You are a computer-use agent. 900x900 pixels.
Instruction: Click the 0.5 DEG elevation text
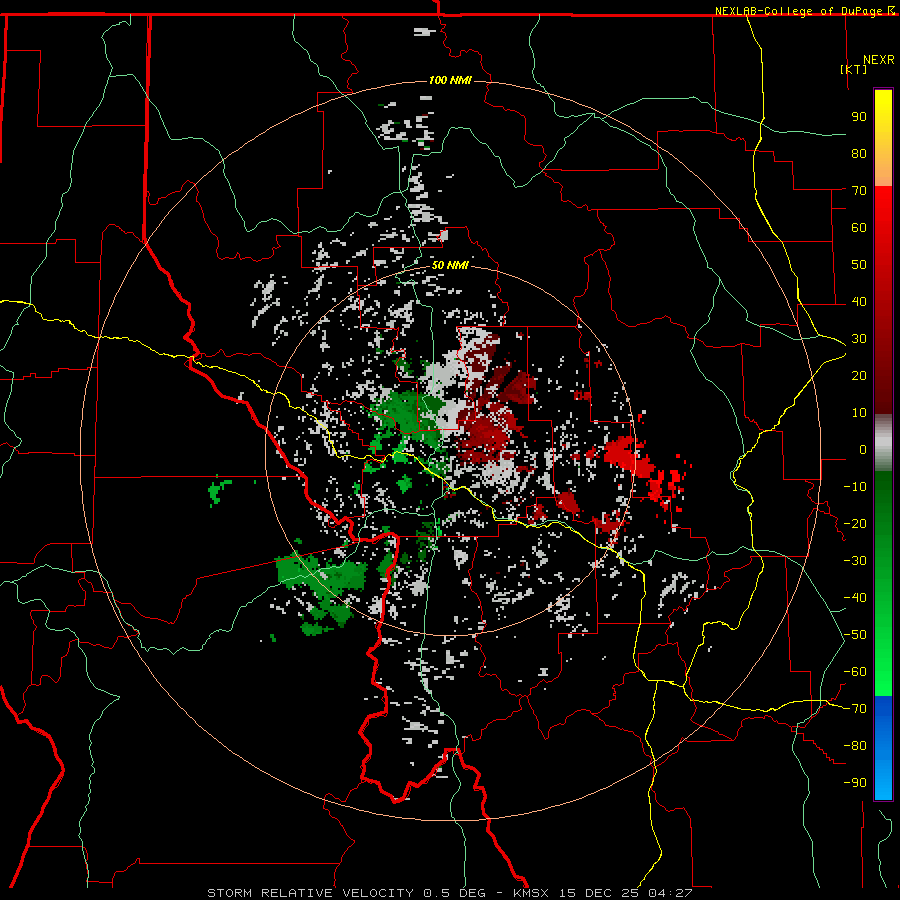tap(455, 893)
